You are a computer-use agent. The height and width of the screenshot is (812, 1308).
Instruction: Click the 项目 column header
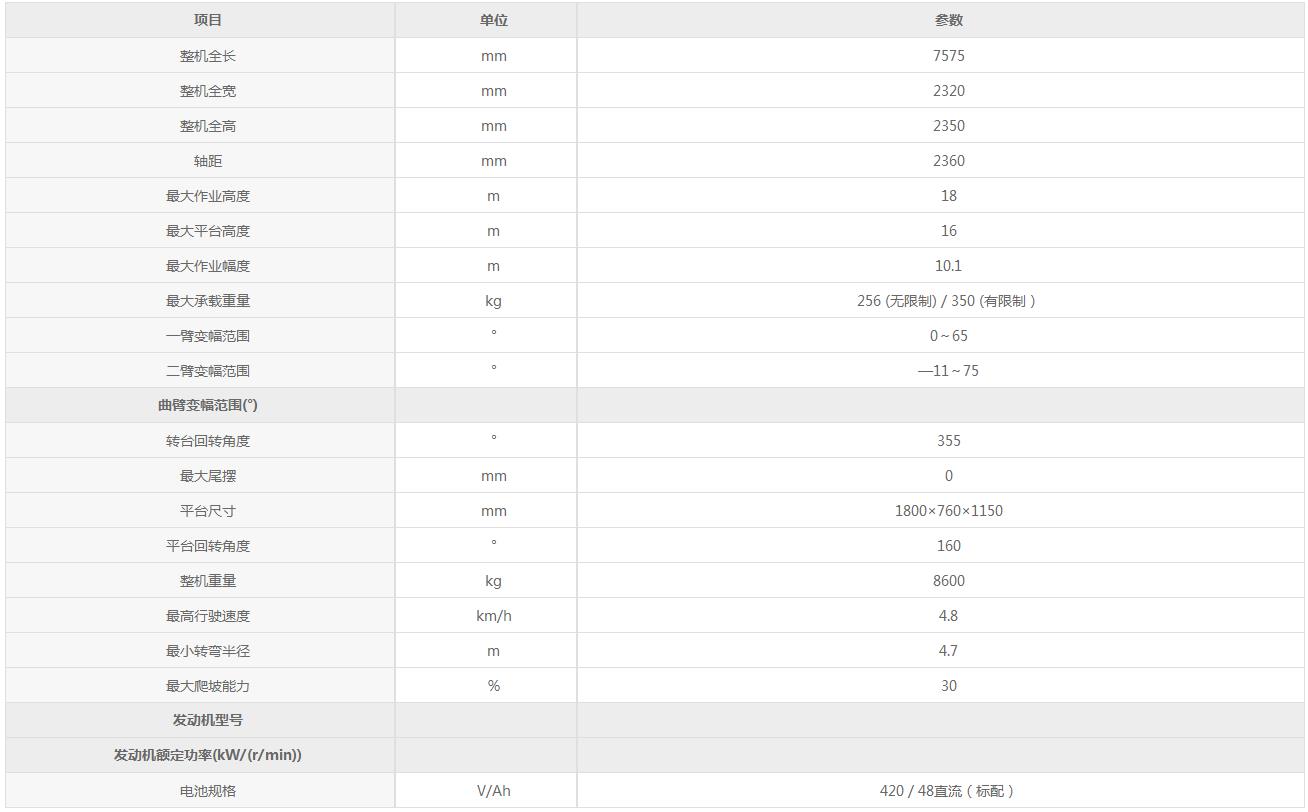pyautogui.click(x=208, y=20)
